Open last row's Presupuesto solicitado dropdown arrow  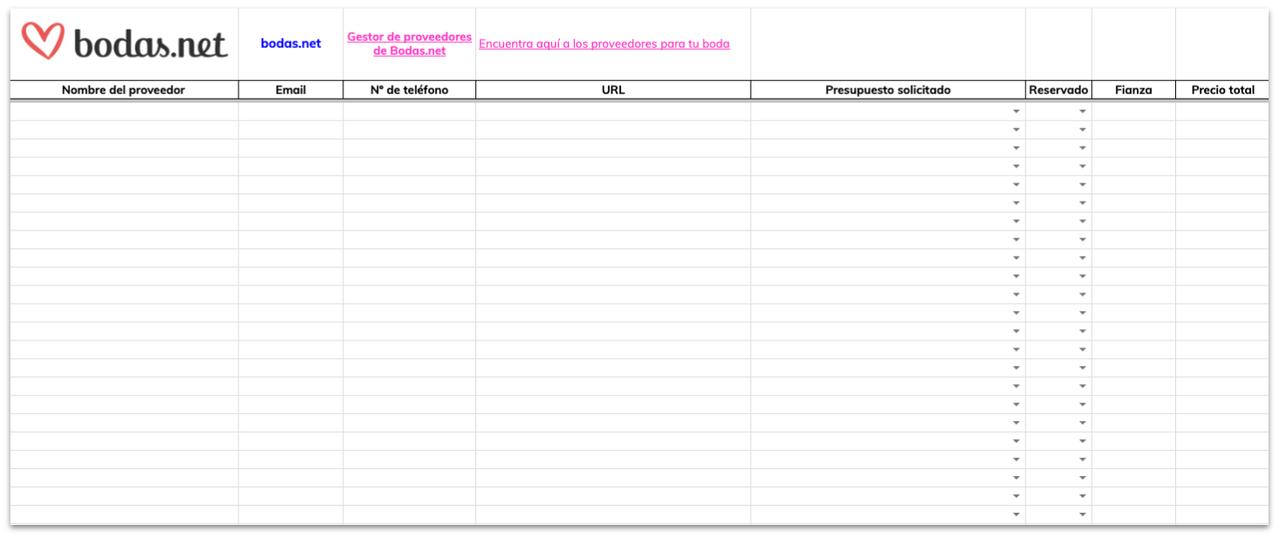click(x=1016, y=514)
